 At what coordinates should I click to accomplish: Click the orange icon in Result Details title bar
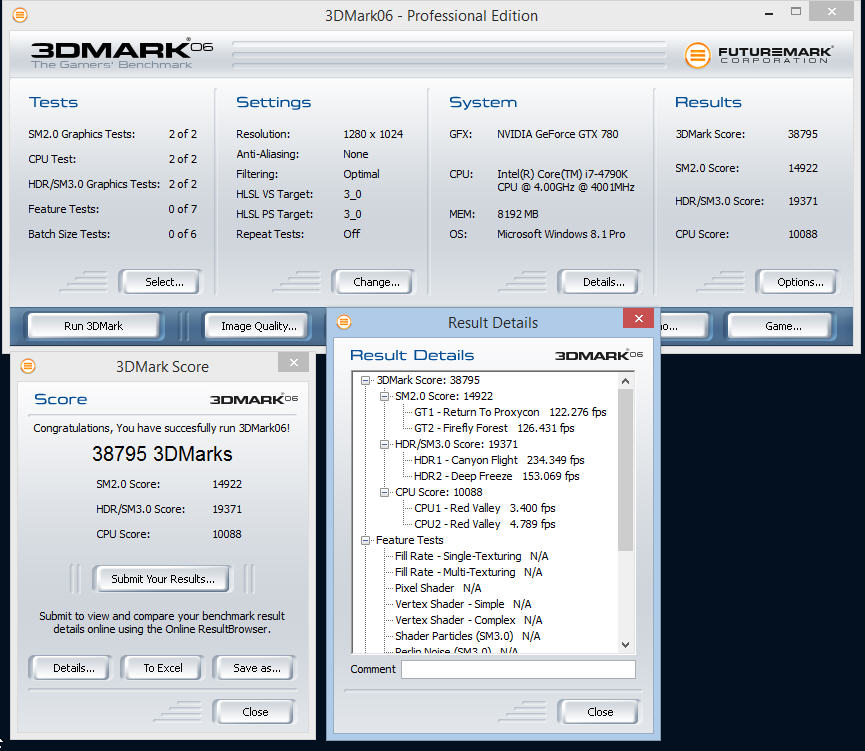point(344,322)
